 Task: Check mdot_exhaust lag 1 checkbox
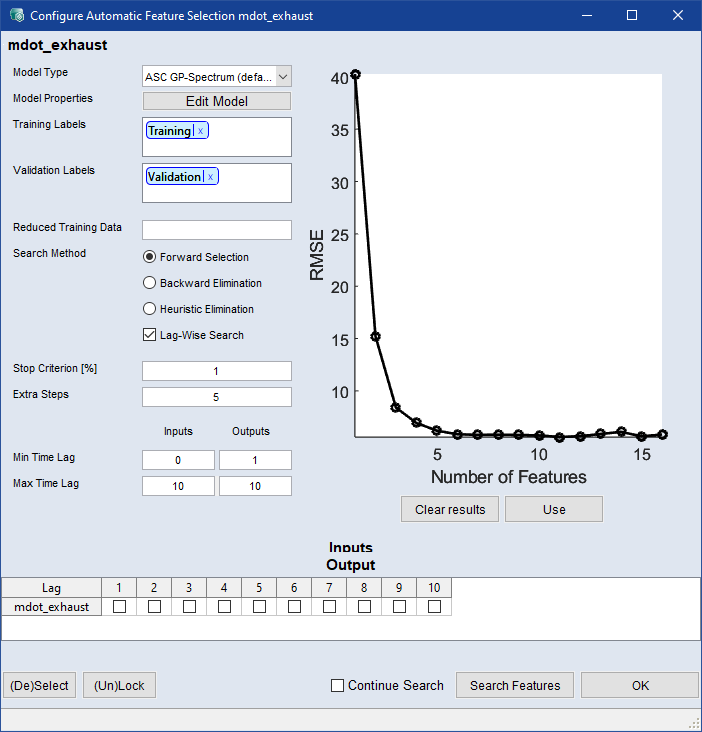(x=119, y=607)
